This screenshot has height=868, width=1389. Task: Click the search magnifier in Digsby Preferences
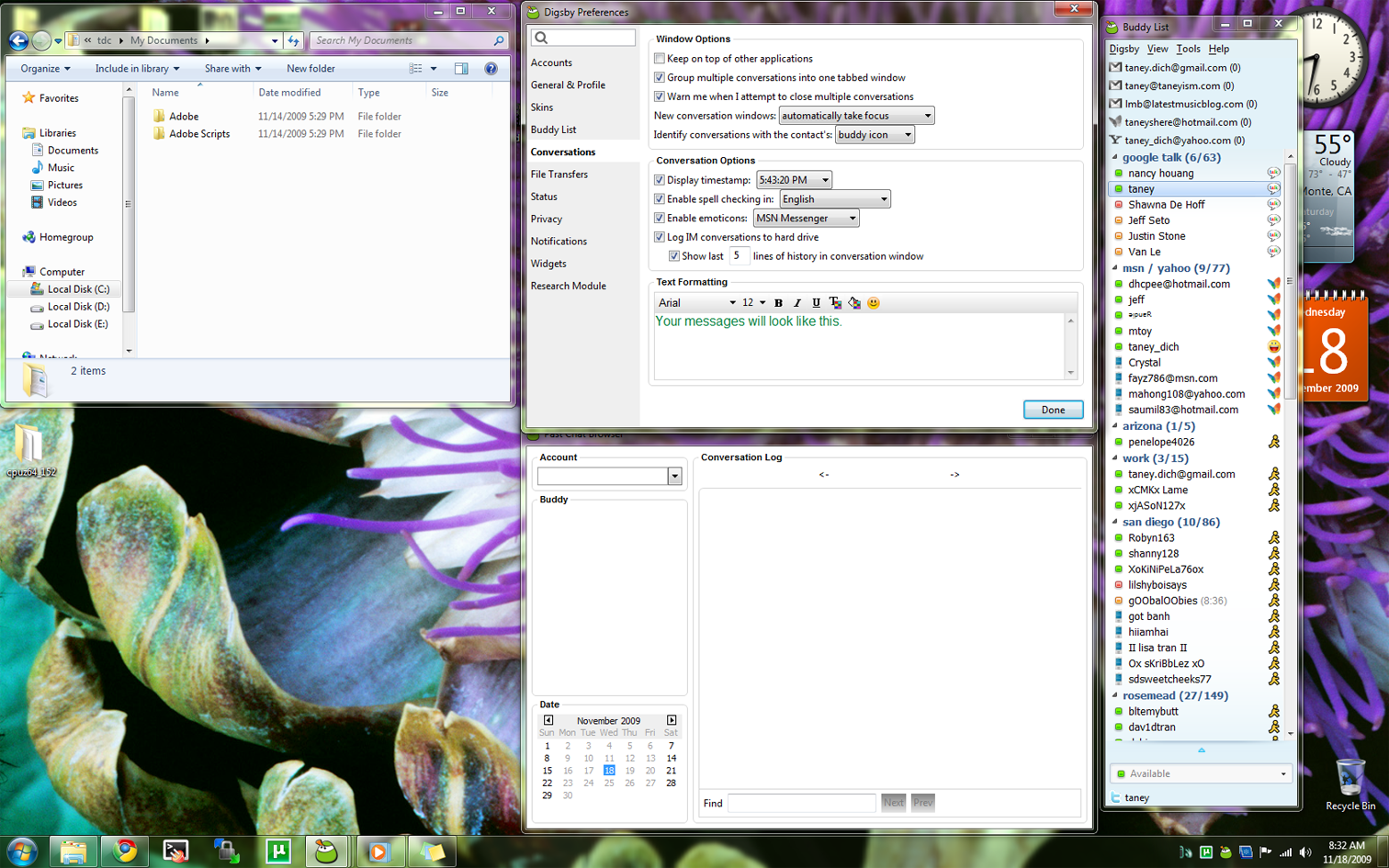point(541,38)
